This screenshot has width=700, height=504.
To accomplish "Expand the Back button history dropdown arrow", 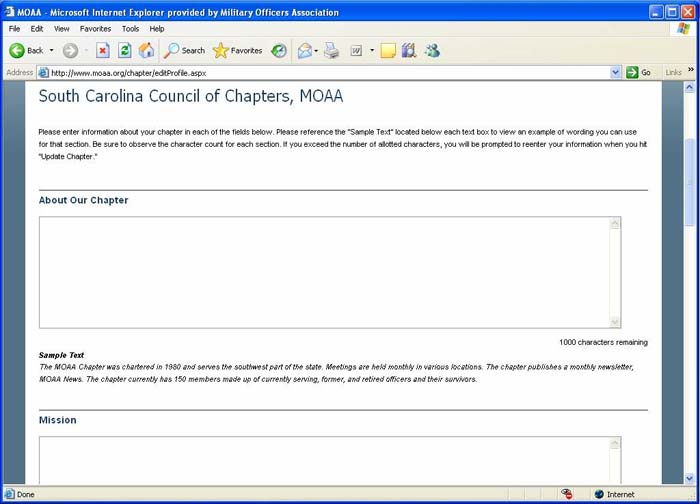I will pyautogui.click(x=52, y=50).
